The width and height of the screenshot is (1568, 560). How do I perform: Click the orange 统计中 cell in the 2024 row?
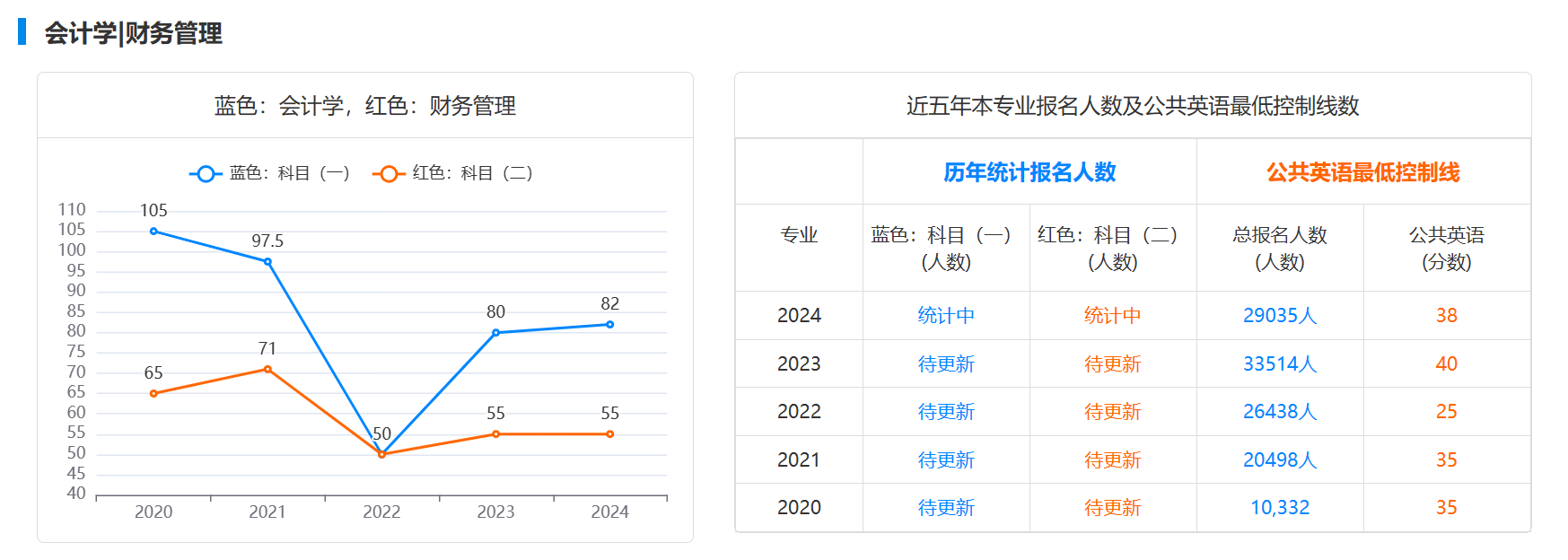tap(1112, 316)
